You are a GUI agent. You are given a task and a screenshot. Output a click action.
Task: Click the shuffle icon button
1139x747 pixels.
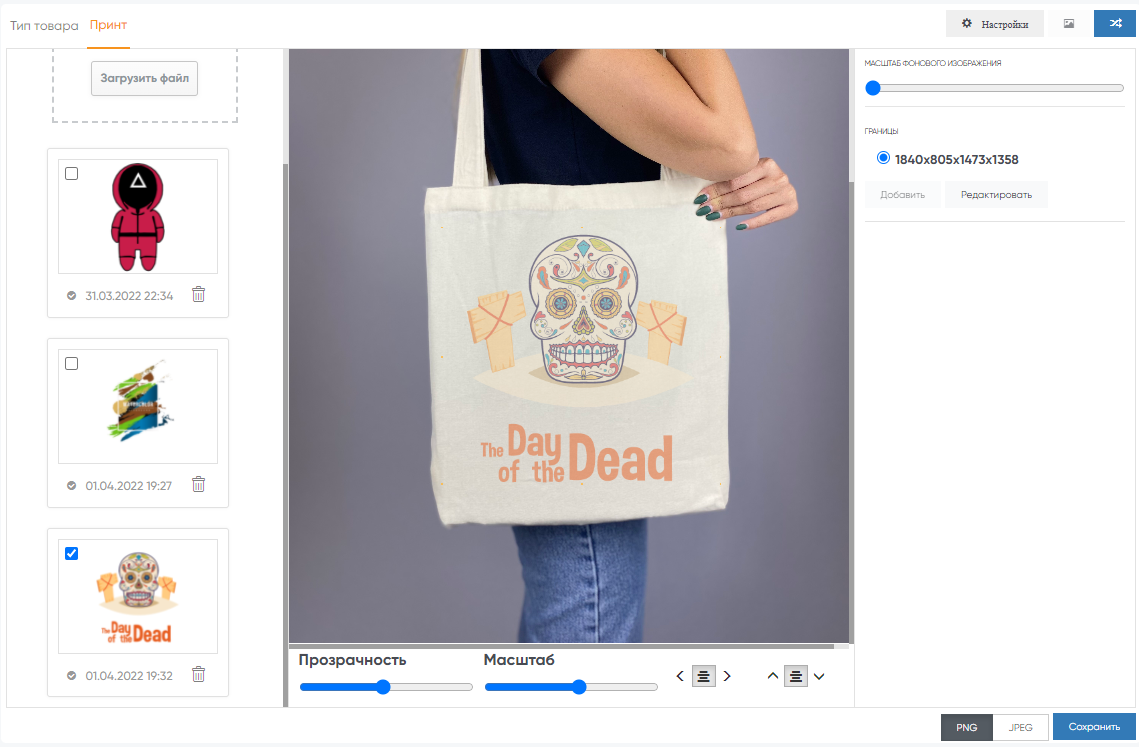(1115, 24)
